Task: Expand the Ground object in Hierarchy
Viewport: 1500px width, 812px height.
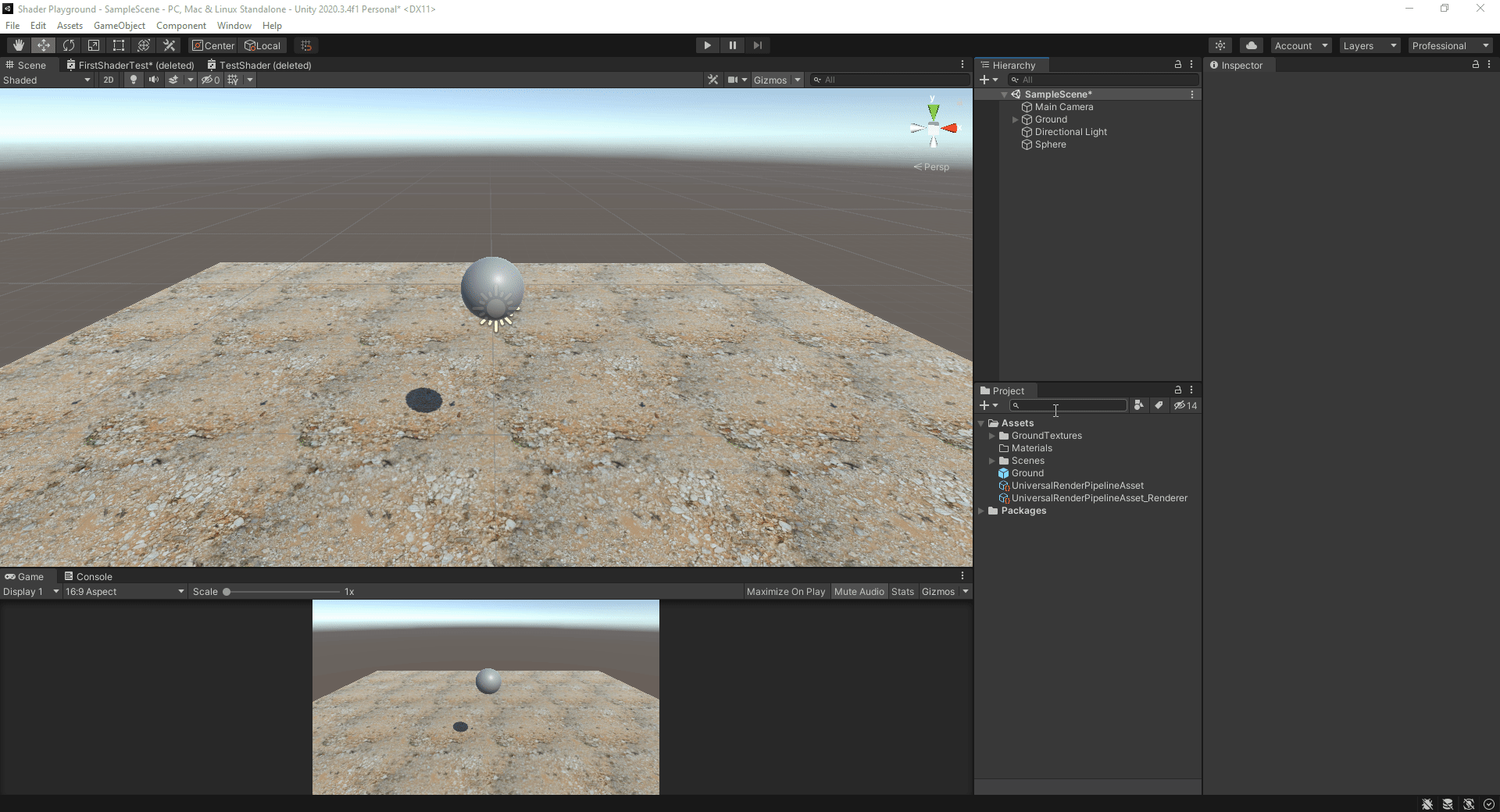Action: pos(1015,119)
